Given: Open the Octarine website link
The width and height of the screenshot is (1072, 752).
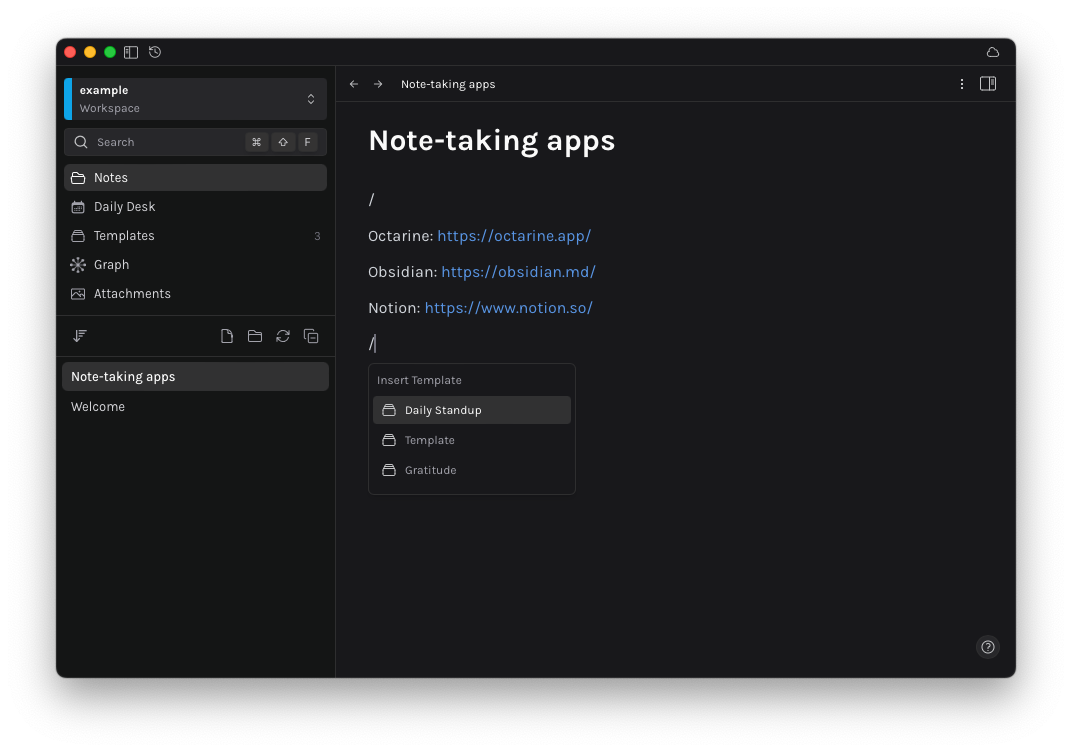Looking at the screenshot, I should [x=513, y=236].
